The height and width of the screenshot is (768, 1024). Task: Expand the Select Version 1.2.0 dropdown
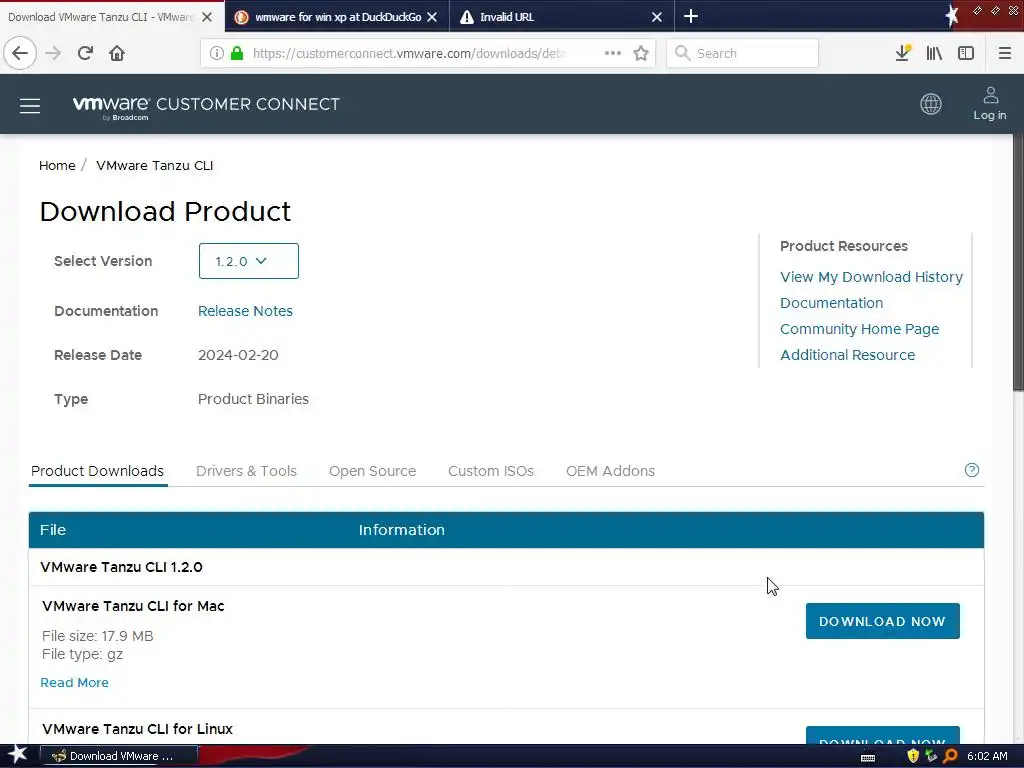click(249, 261)
